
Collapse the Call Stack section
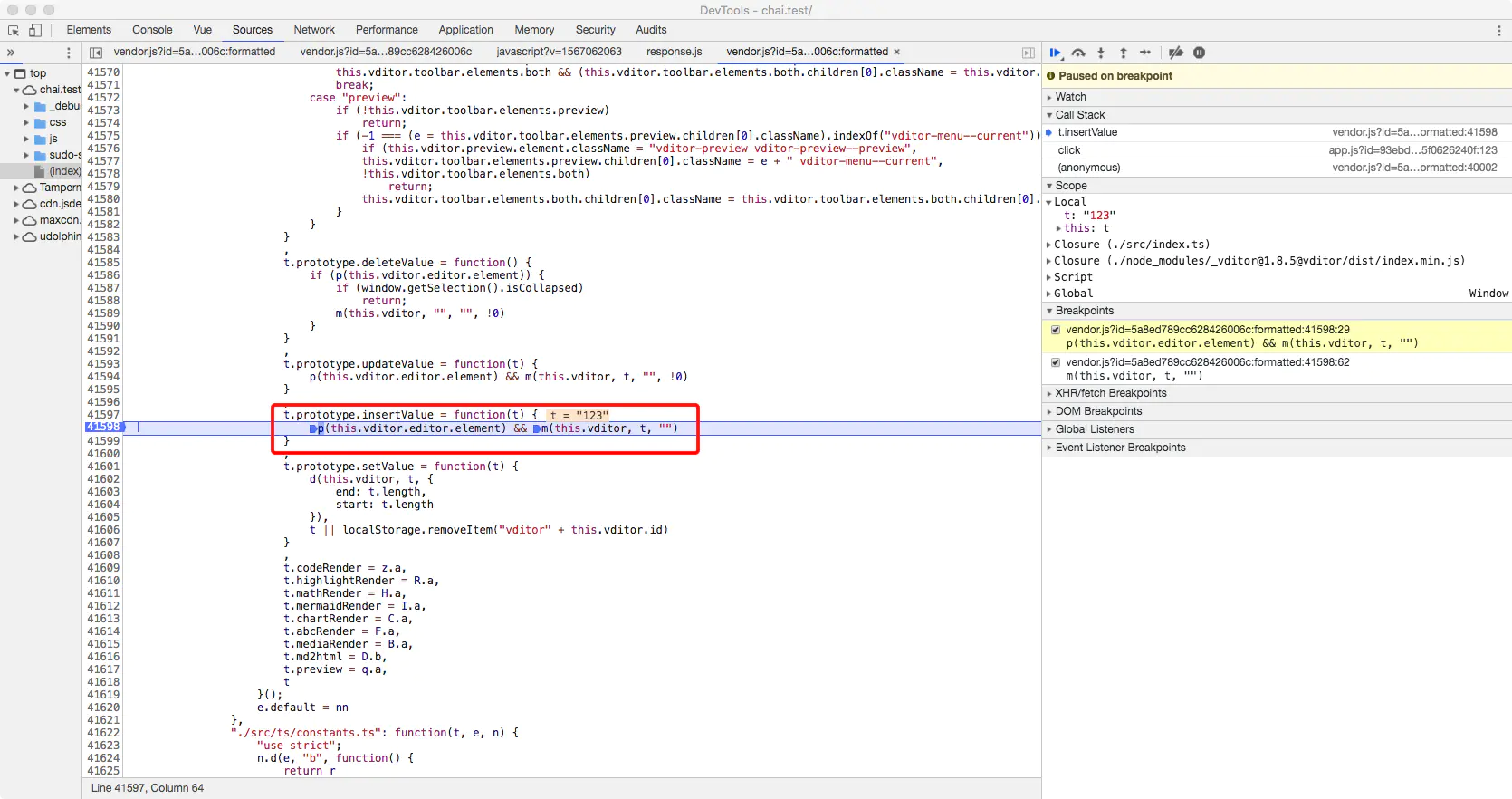pyautogui.click(x=1079, y=115)
